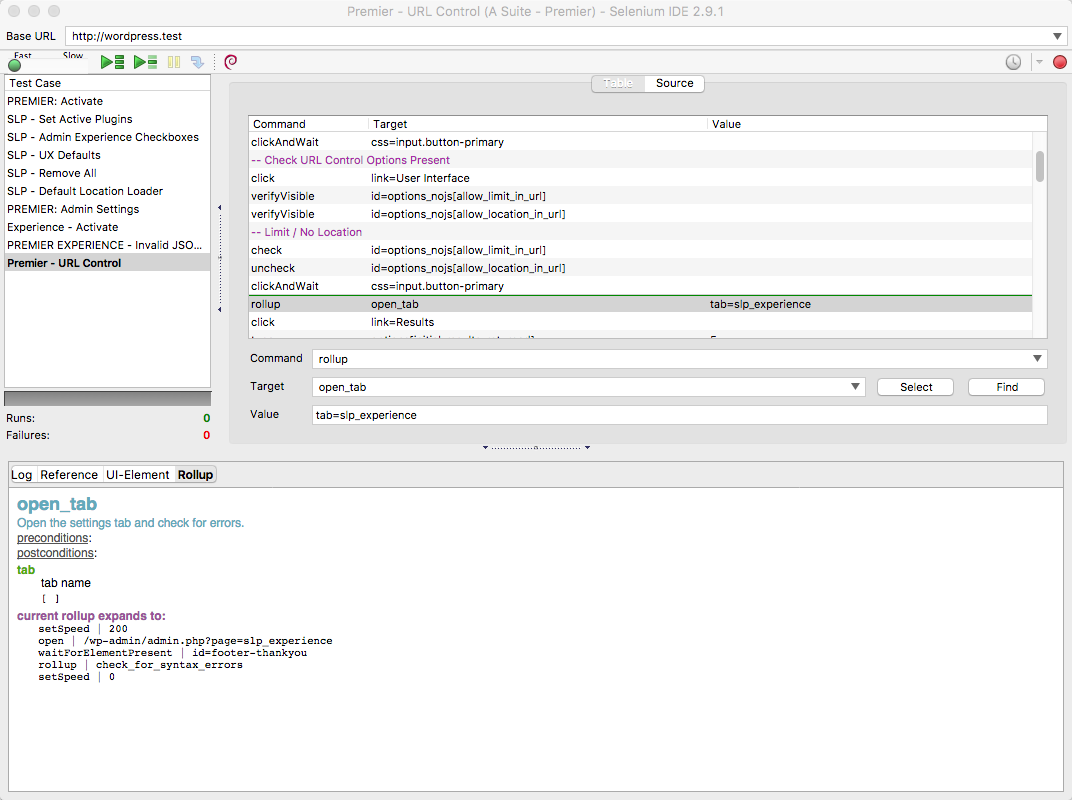Open the Command field dropdown
This screenshot has height=800, width=1072.
click(x=1037, y=358)
